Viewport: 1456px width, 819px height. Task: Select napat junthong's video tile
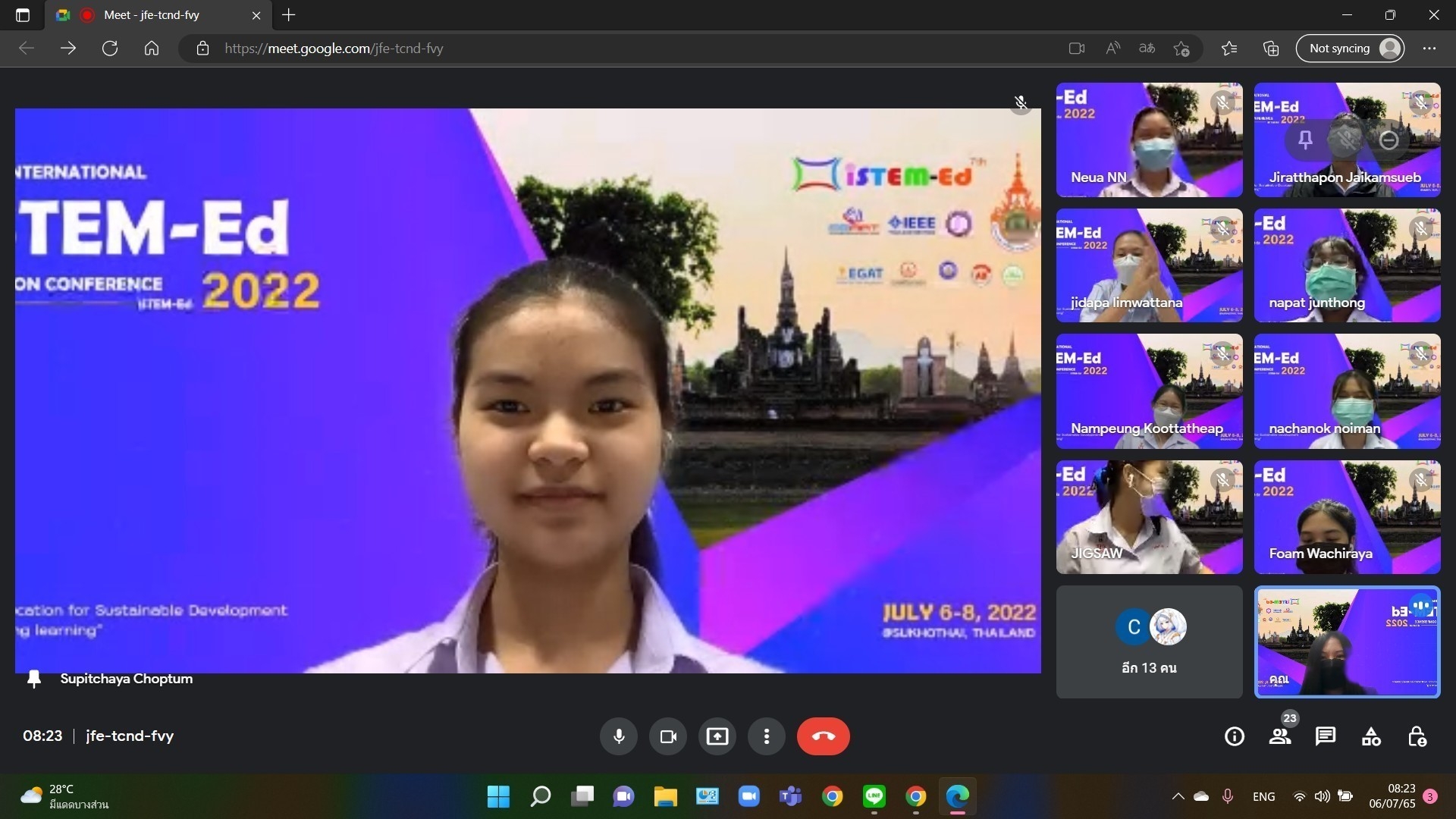[x=1348, y=265]
